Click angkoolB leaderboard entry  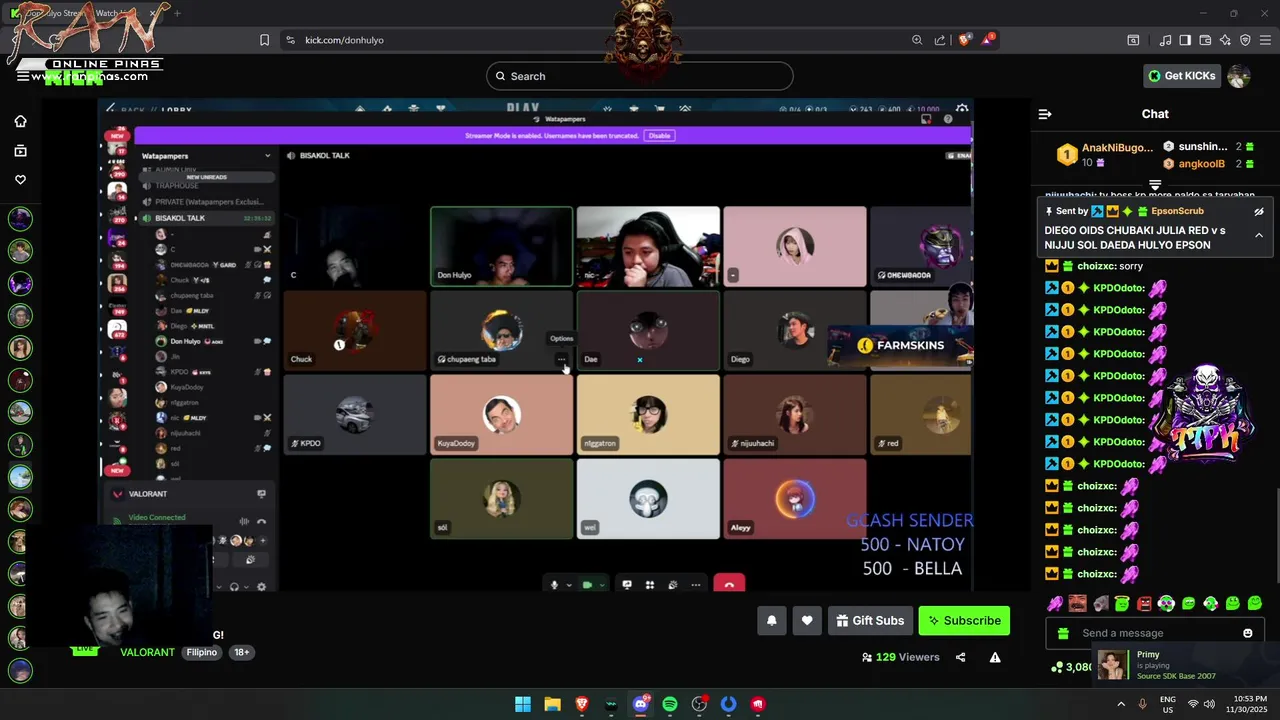[x=1201, y=164]
